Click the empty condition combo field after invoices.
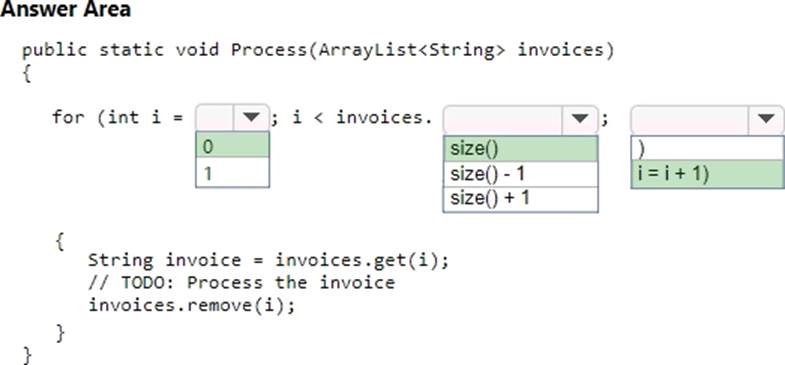Image resolution: width=785 pixels, height=365 pixels. point(503,119)
